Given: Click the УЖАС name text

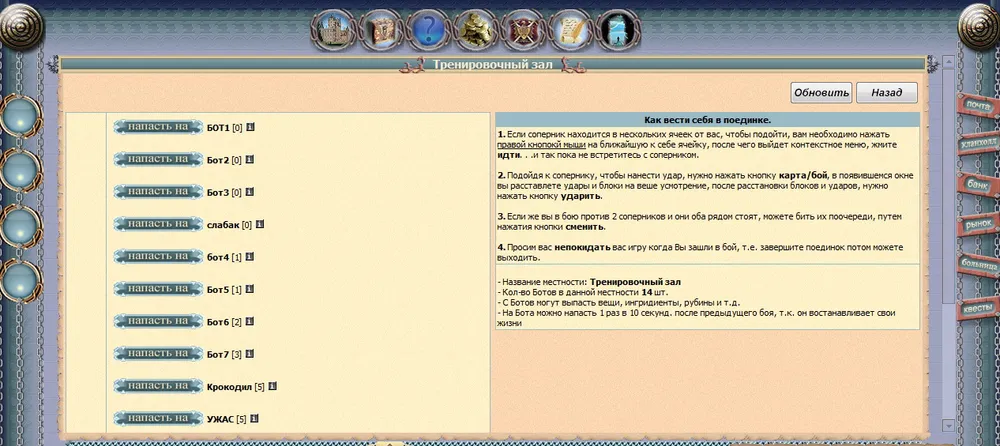Looking at the screenshot, I should 220,420.
